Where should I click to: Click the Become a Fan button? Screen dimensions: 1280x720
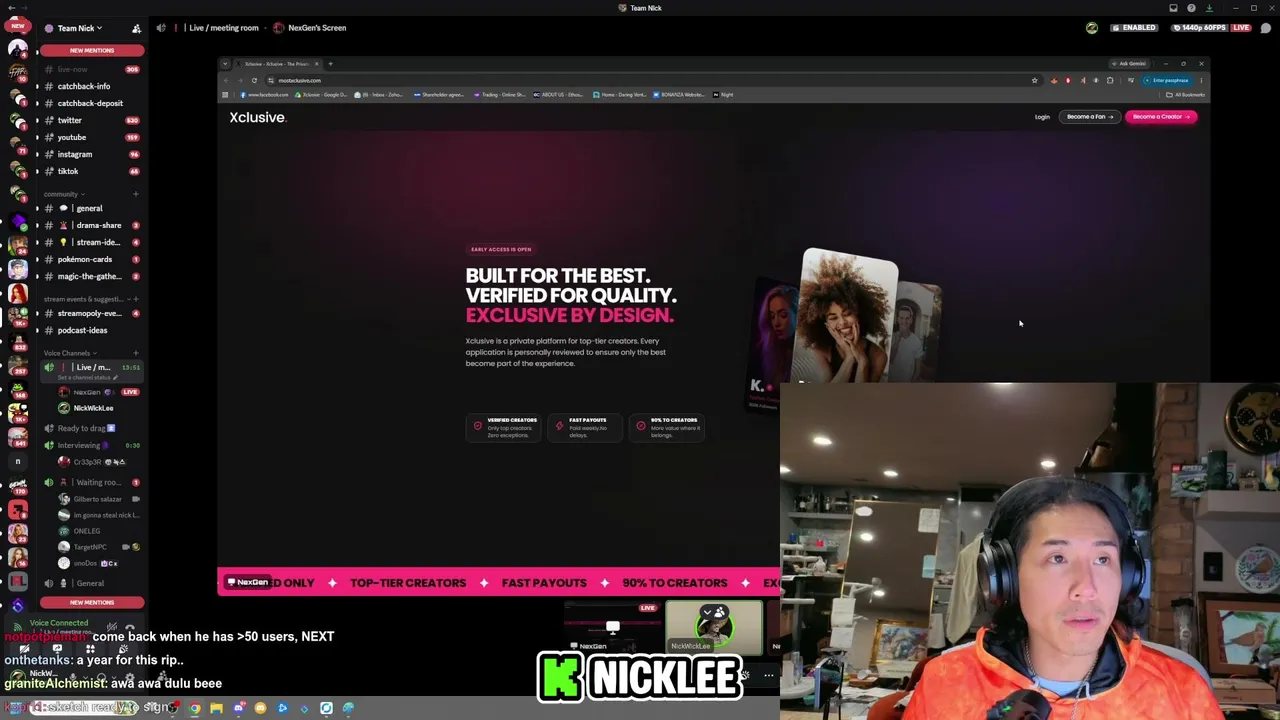(1089, 117)
